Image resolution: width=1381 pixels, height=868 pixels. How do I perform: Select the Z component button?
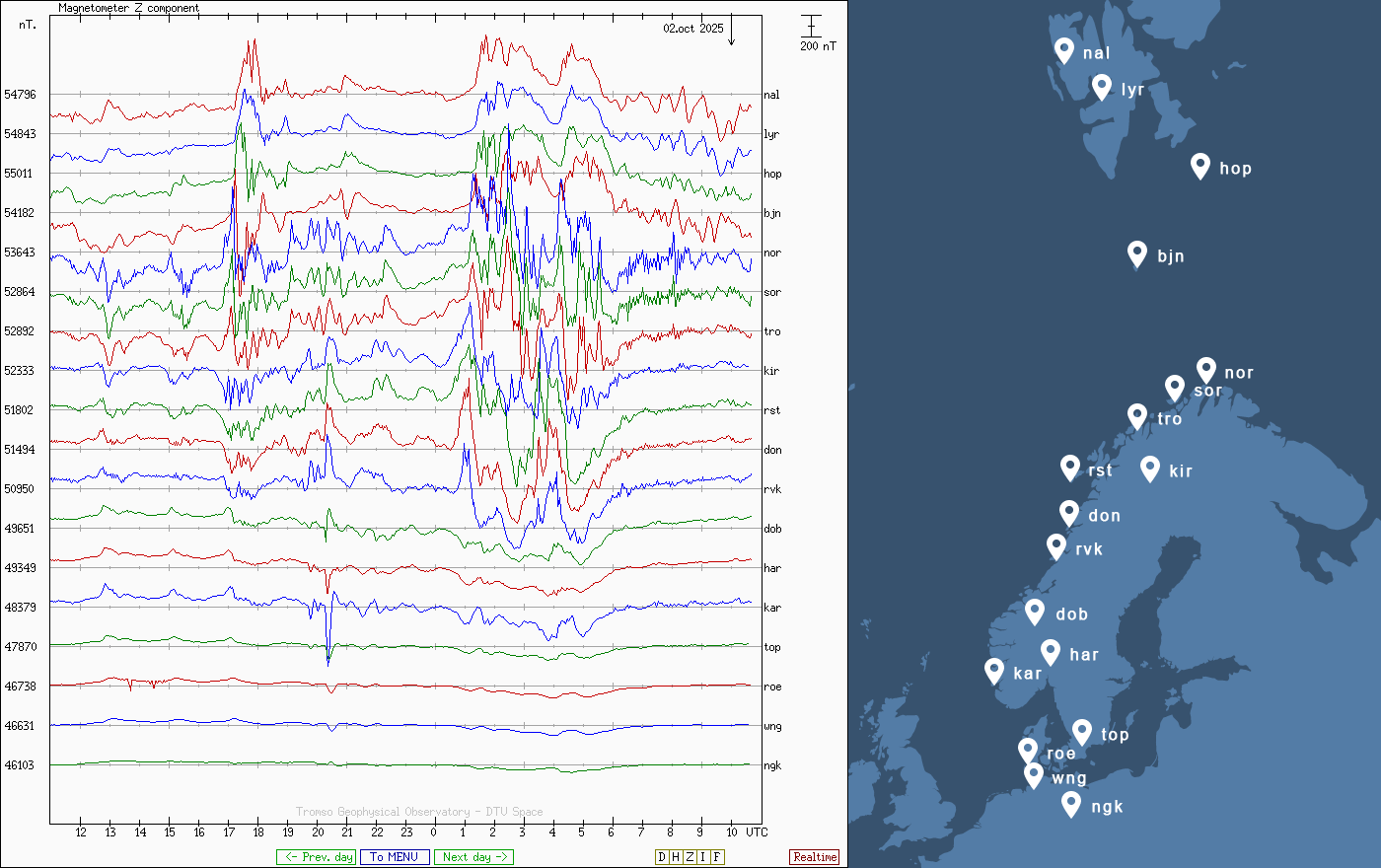pos(690,857)
